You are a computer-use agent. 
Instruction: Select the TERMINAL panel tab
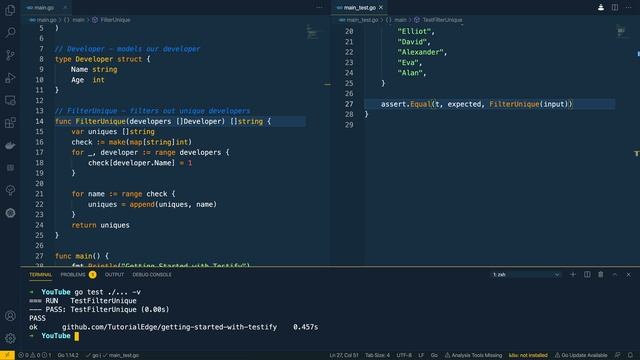pyautogui.click(x=40, y=275)
